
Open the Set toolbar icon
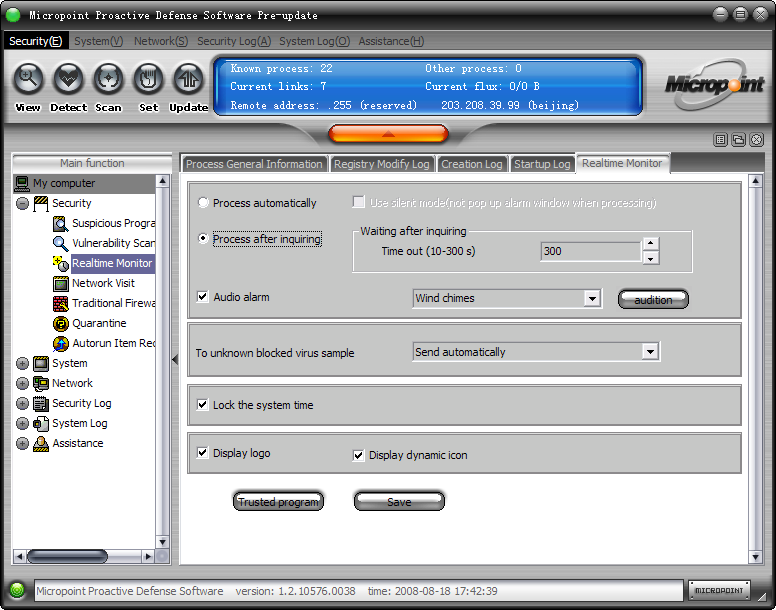point(148,79)
